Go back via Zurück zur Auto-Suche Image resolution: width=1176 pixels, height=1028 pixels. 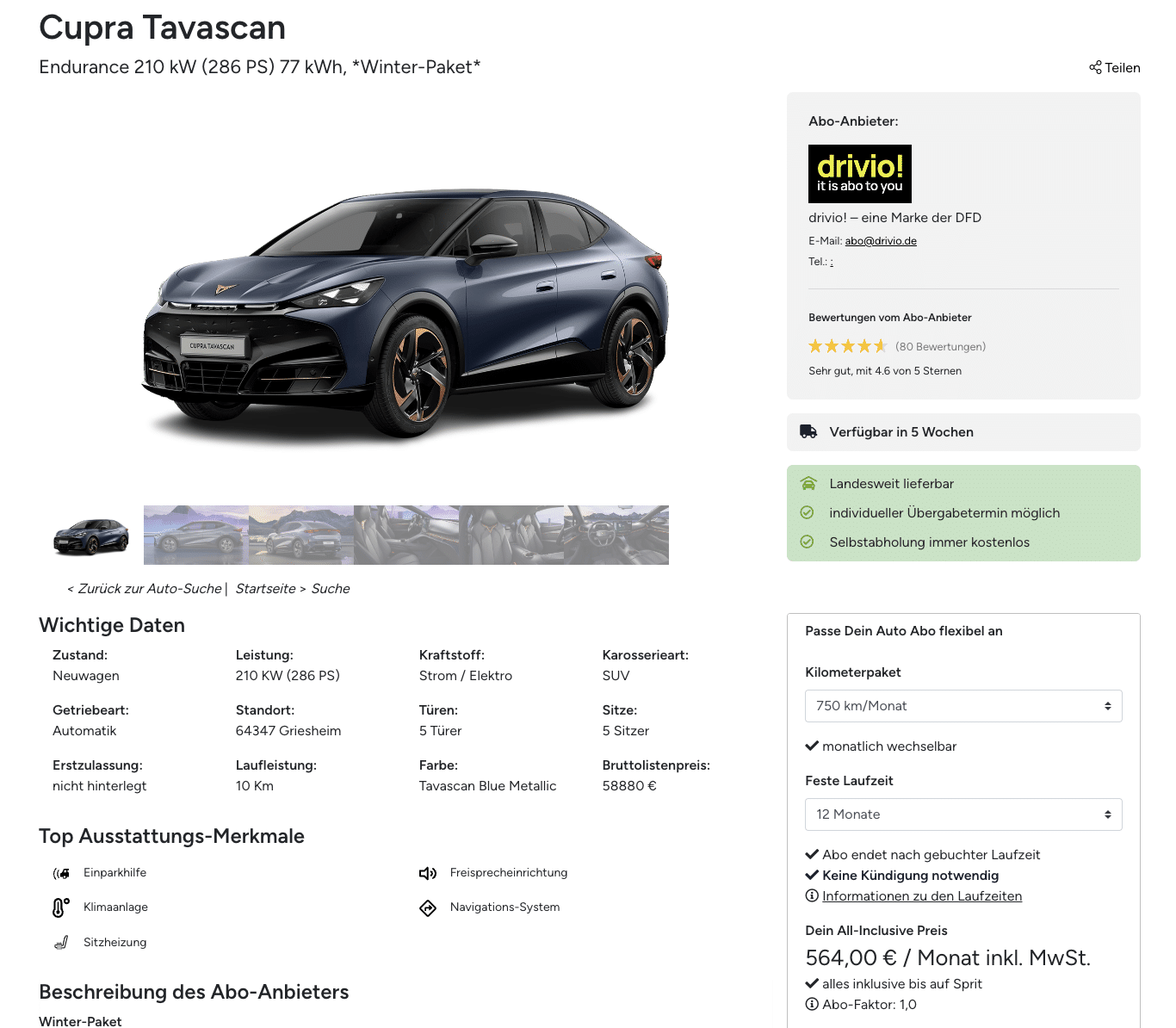145,589
